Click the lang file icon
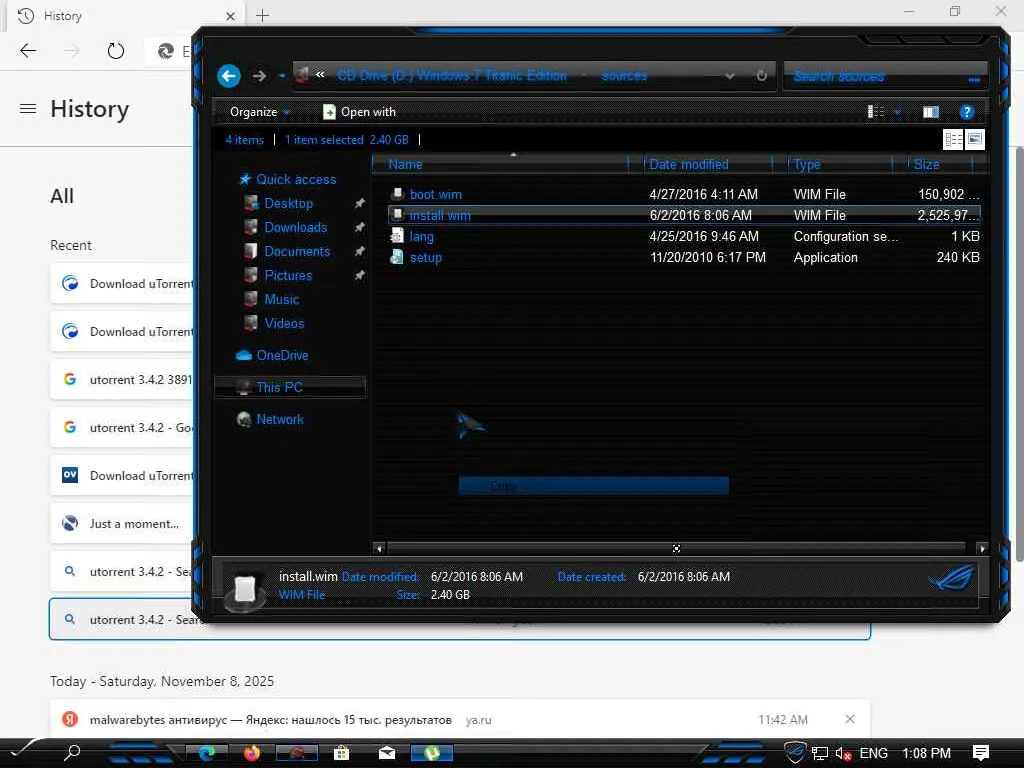The image size is (1024, 768). pos(397,236)
